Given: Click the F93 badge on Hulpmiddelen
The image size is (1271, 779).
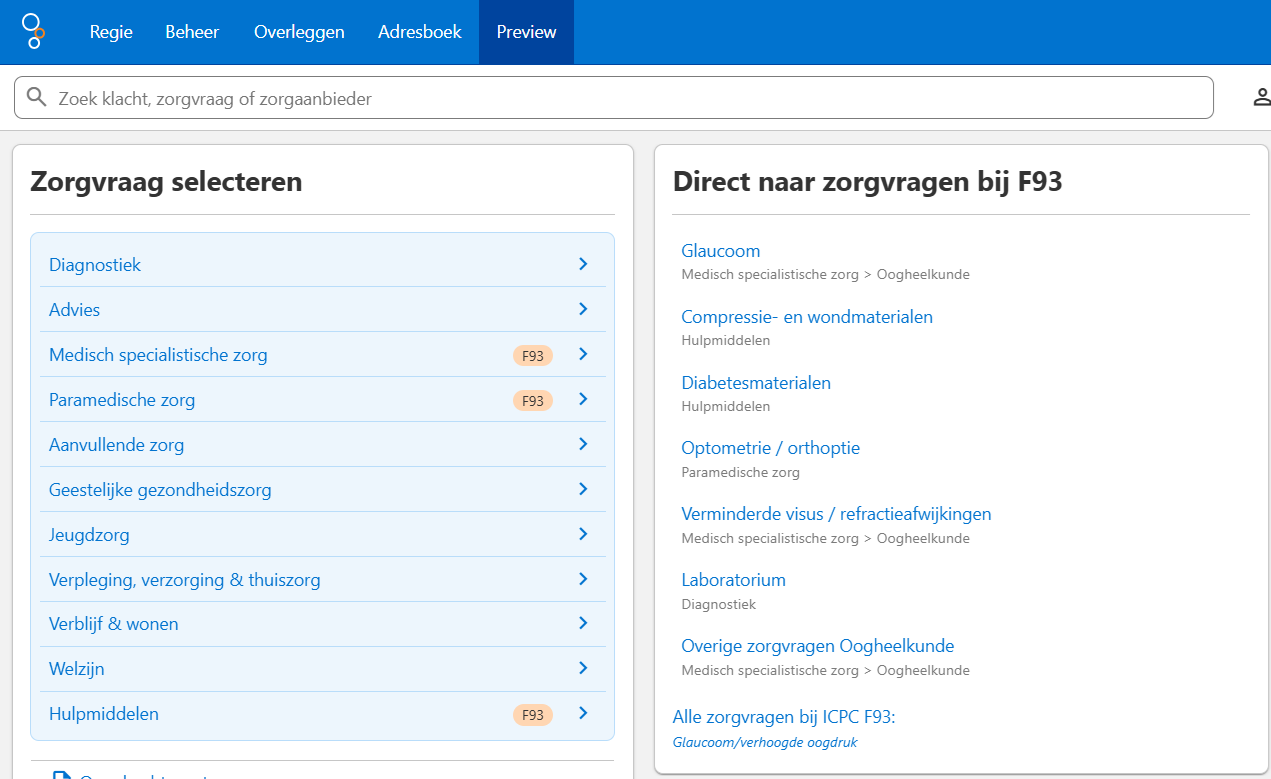Looking at the screenshot, I should coord(533,713).
